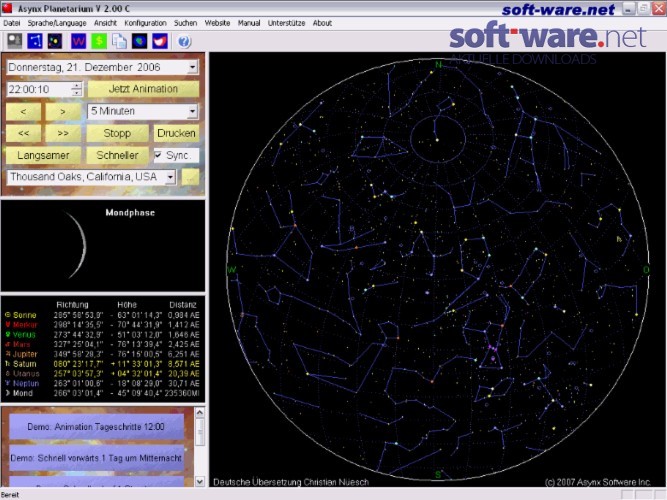The height and width of the screenshot is (500, 667).
Task: Click the fast forward >> button
Action: coord(63,133)
